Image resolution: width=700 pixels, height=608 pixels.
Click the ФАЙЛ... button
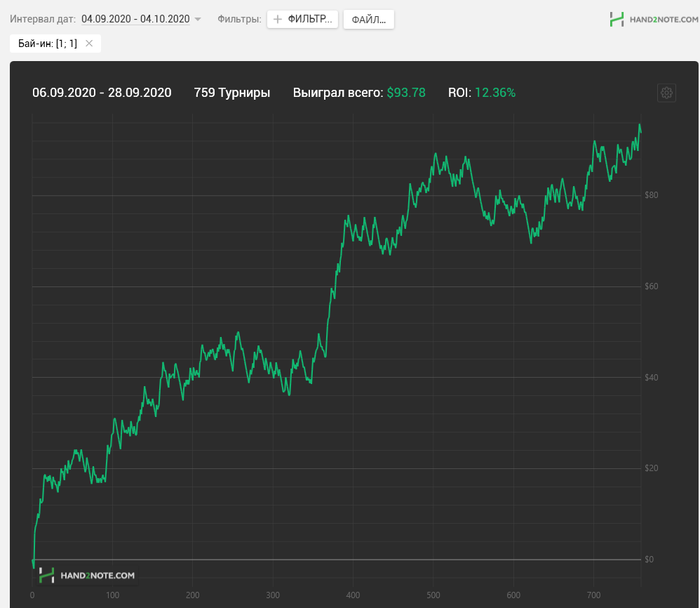(x=369, y=19)
